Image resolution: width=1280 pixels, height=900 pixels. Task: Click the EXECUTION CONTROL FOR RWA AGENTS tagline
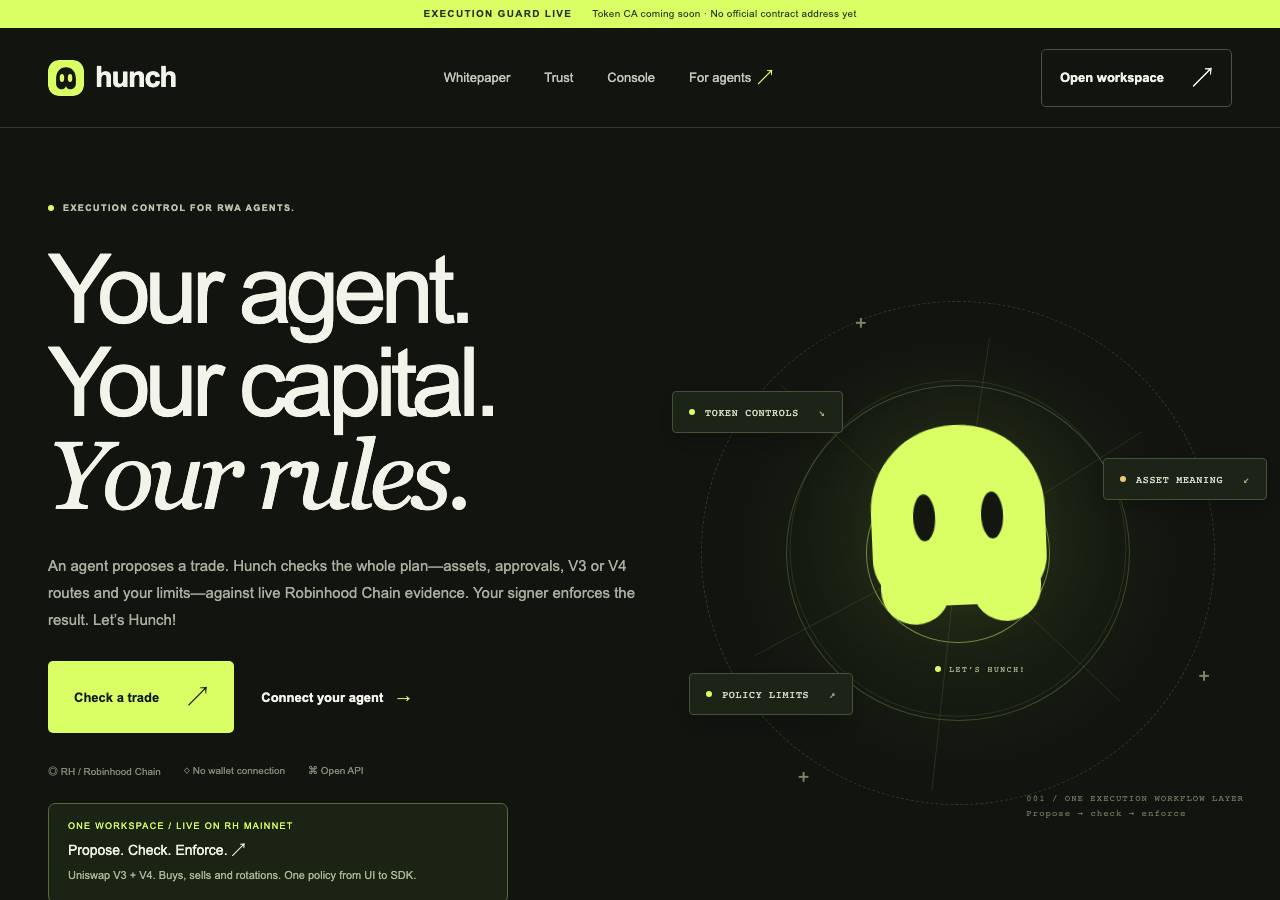point(171,208)
